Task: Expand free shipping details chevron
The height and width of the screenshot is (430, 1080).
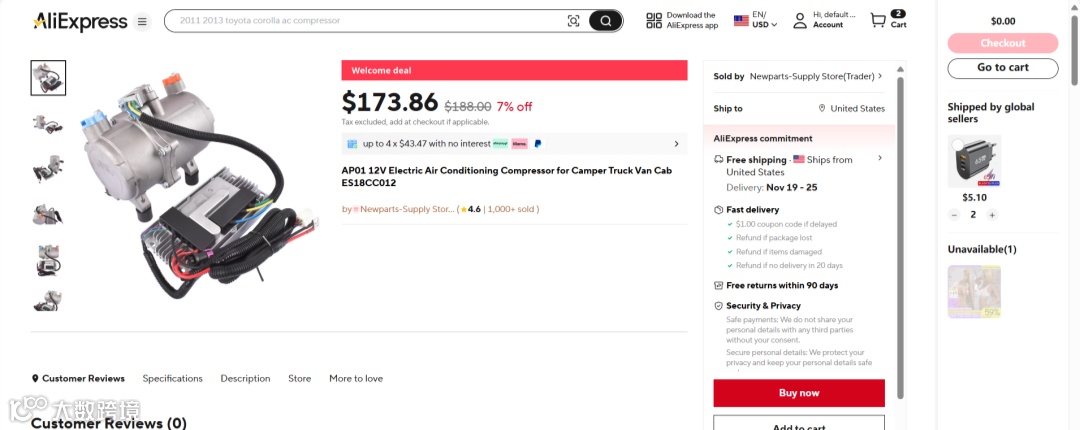Action: [880, 158]
